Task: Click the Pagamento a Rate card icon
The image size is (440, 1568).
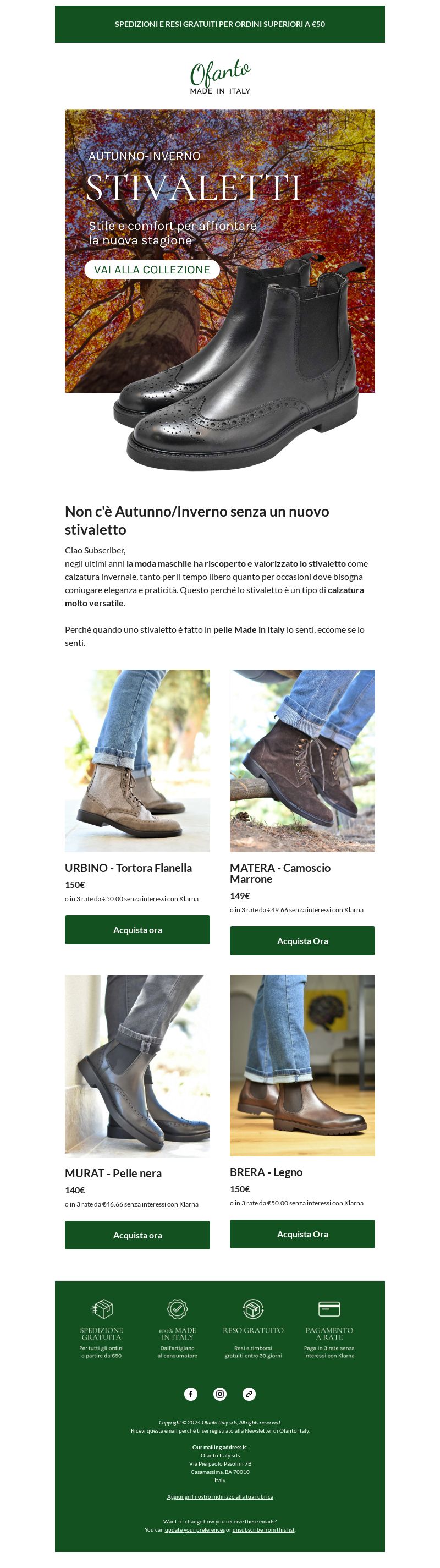Action: coord(329,1308)
